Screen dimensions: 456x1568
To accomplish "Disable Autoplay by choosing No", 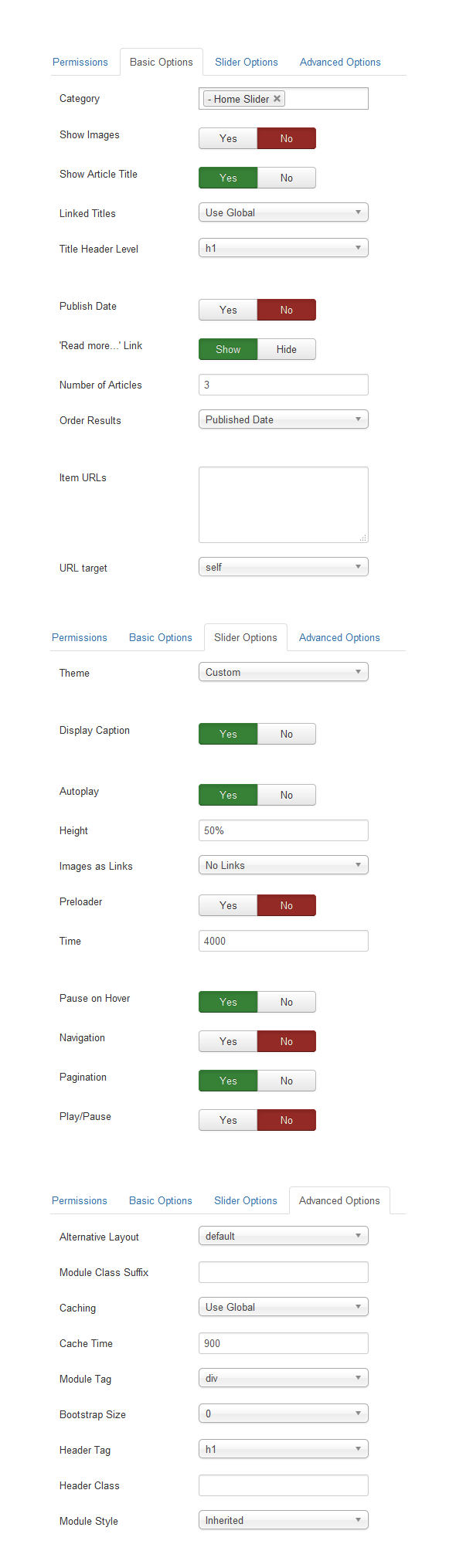I will click(x=287, y=795).
